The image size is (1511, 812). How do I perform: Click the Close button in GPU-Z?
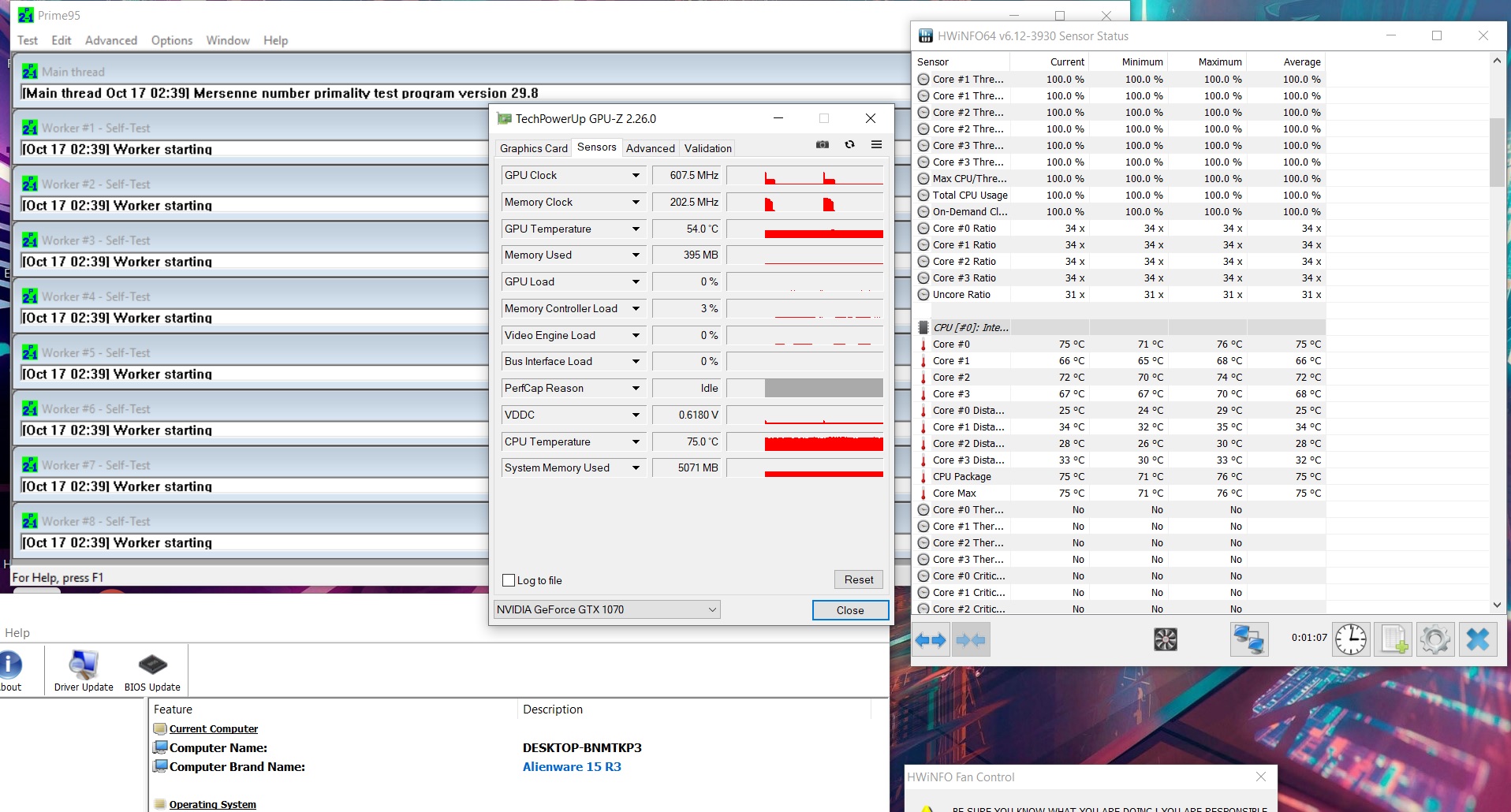850,610
